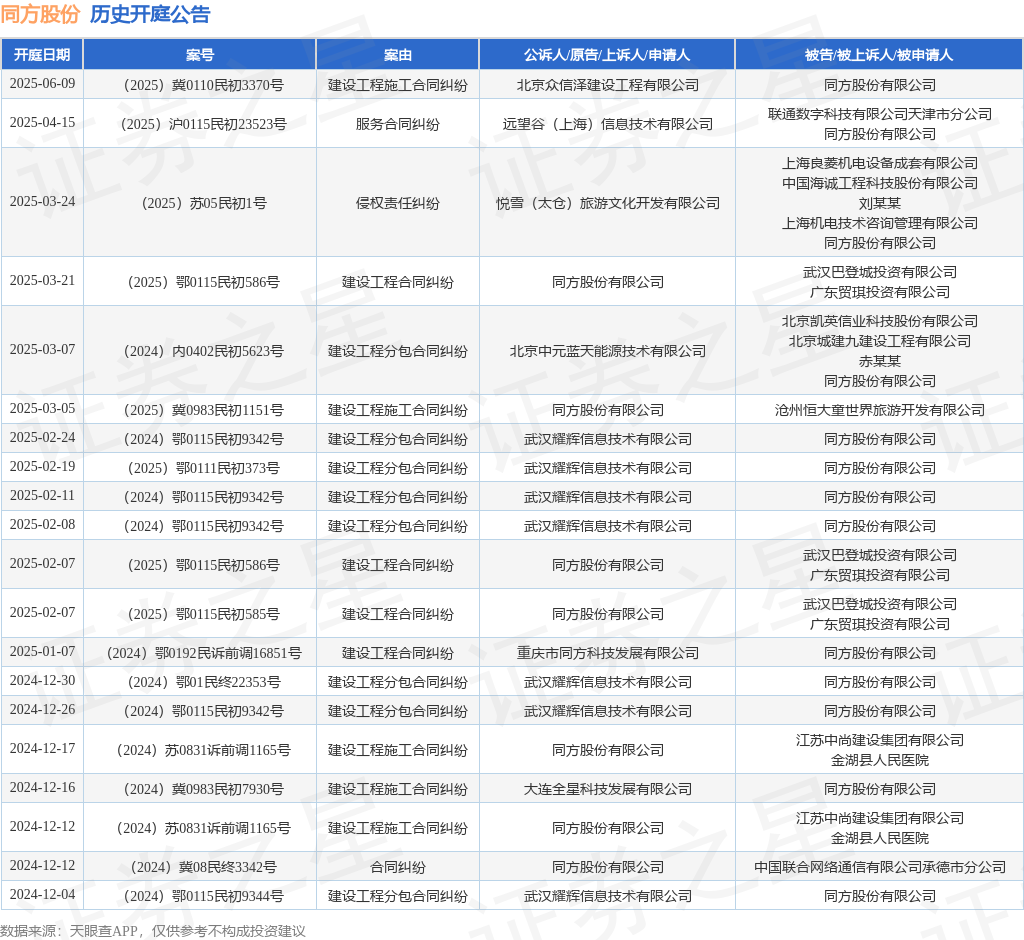Click defendant 刘某某

tap(879, 203)
